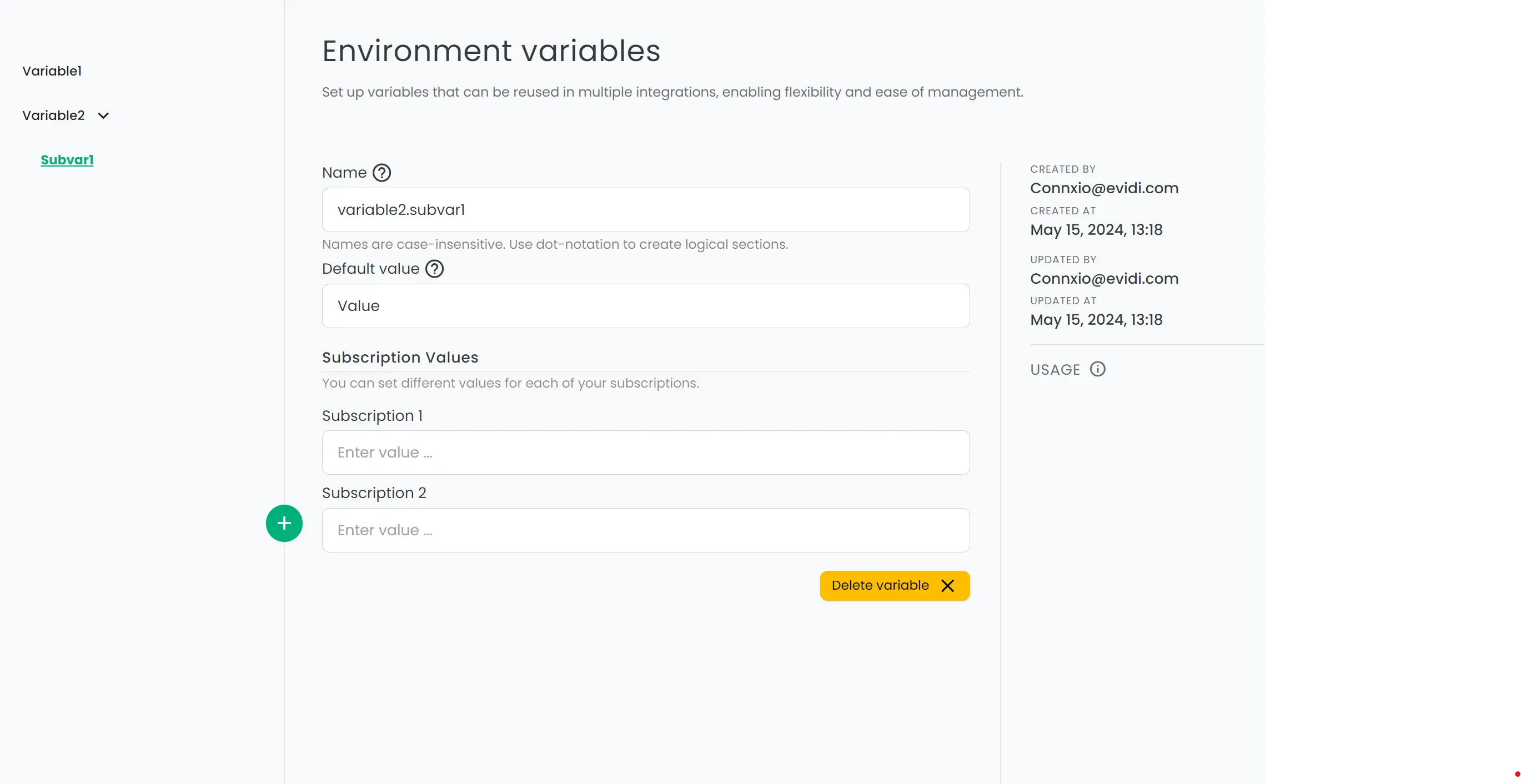Click the 'Names are case-insensitive' hint text

pos(555,244)
